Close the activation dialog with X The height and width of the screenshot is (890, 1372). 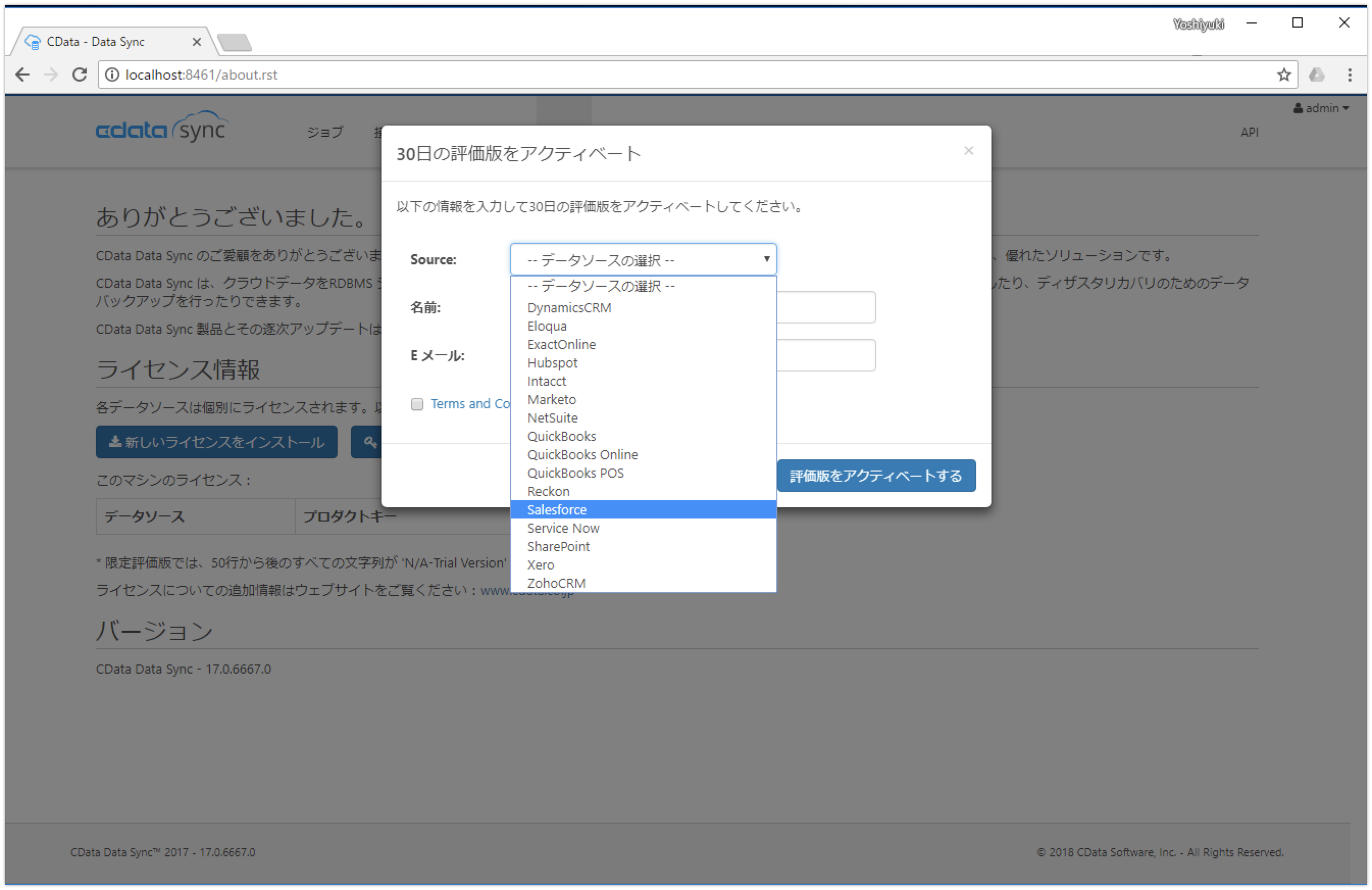tap(969, 151)
